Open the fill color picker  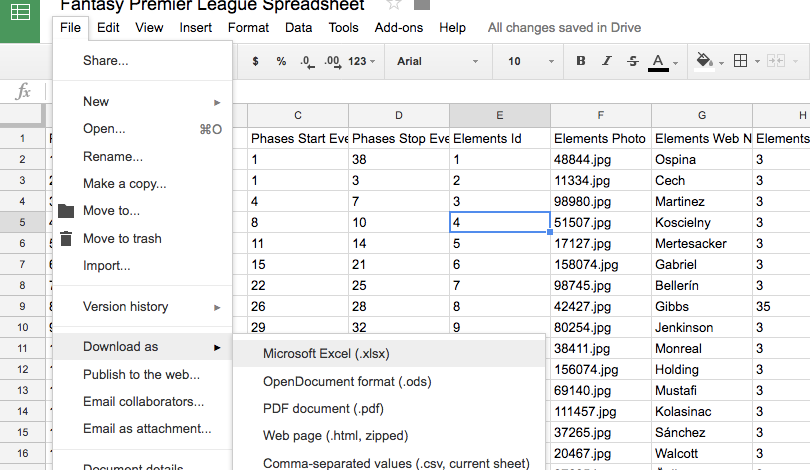pyautogui.click(x=706, y=61)
